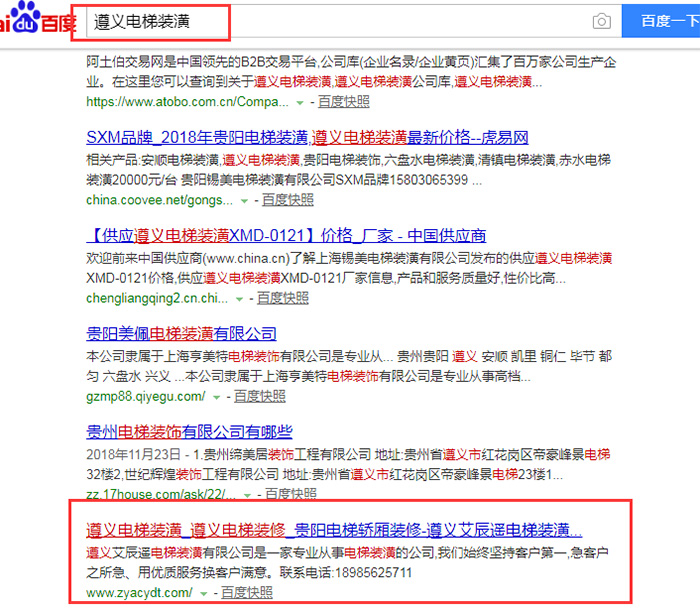Open 贵阳美佩电梯装潢有限公司 result
Screen dimensions: 700x608
182,334
